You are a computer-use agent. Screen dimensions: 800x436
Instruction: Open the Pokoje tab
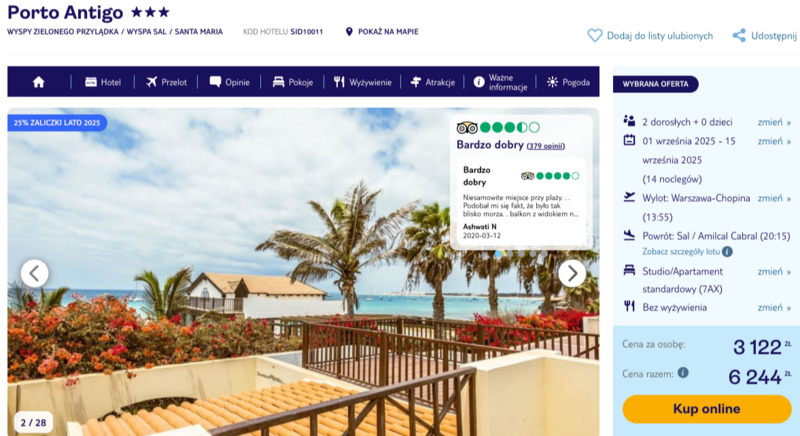coord(293,82)
